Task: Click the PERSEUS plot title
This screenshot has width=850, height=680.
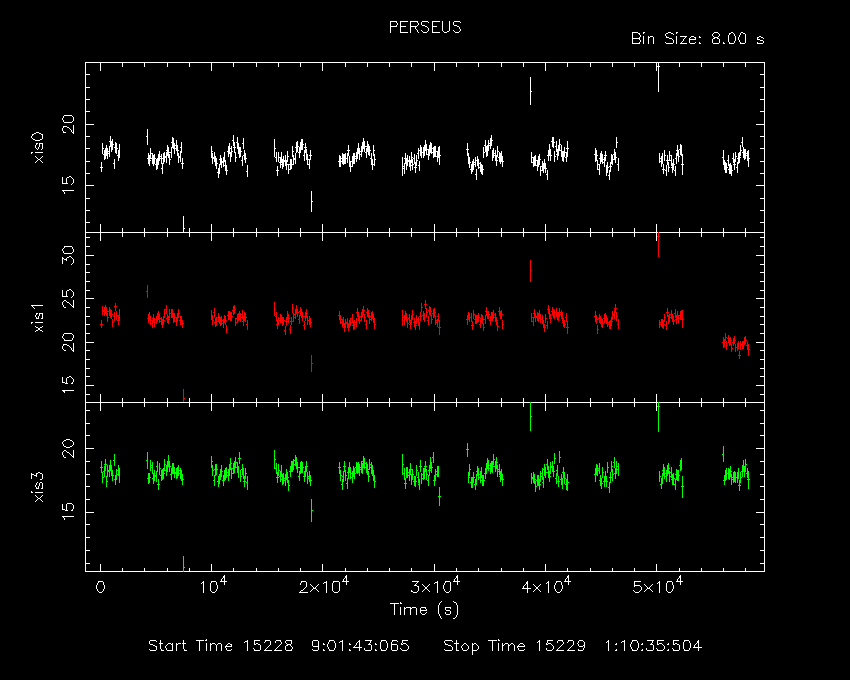Action: tap(425, 27)
